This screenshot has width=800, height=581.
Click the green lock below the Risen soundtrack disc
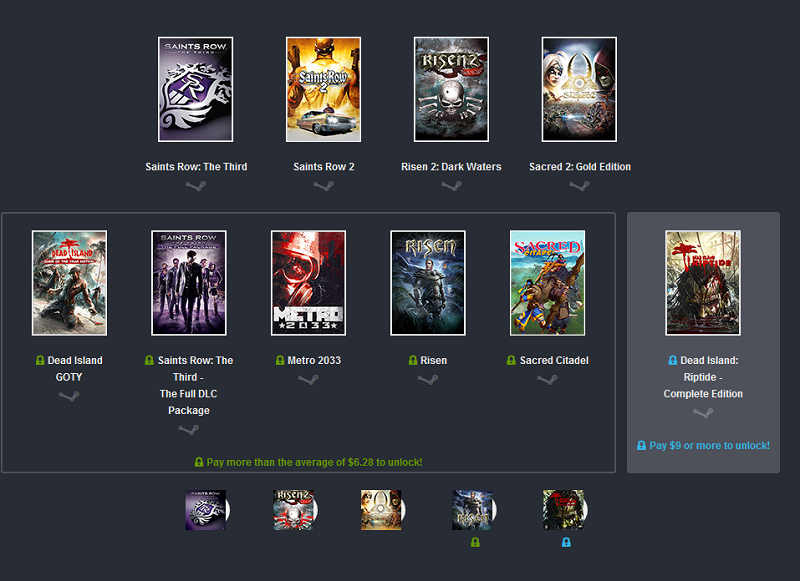475,542
